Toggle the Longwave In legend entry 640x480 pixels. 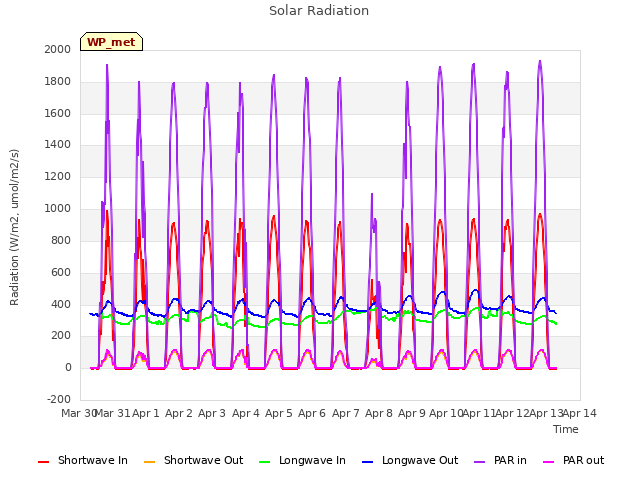[302, 460]
